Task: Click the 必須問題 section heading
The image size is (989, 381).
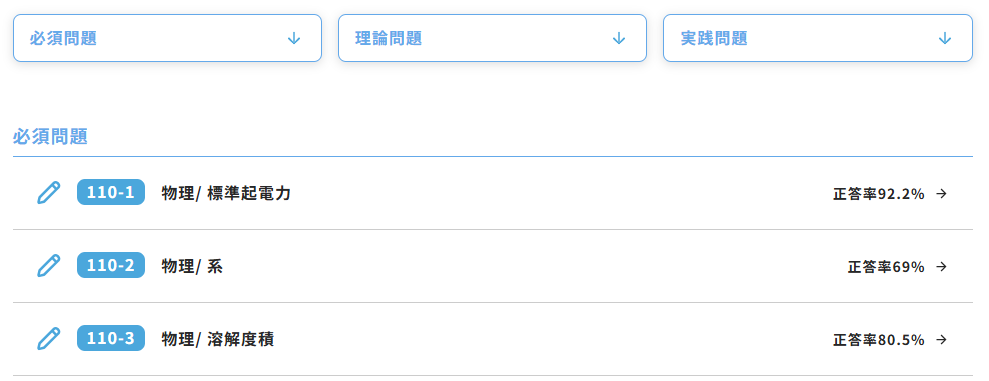Action: point(50,136)
